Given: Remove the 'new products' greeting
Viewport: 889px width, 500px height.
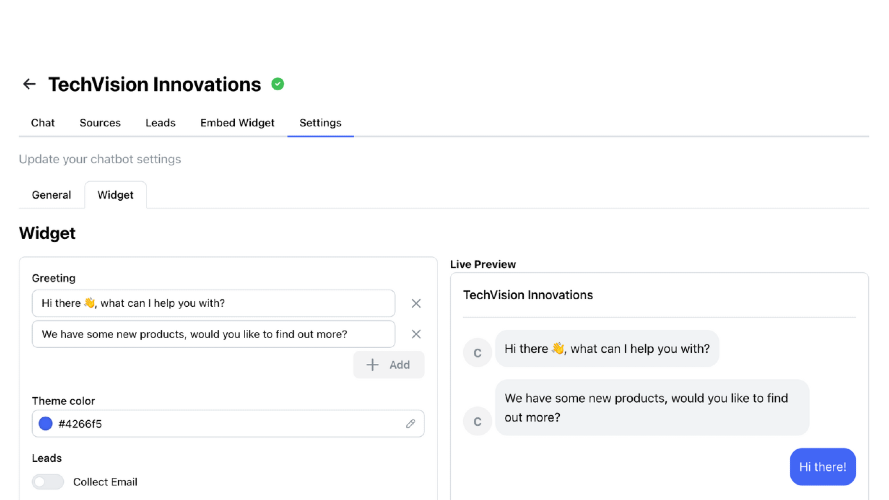Looking at the screenshot, I should (416, 334).
